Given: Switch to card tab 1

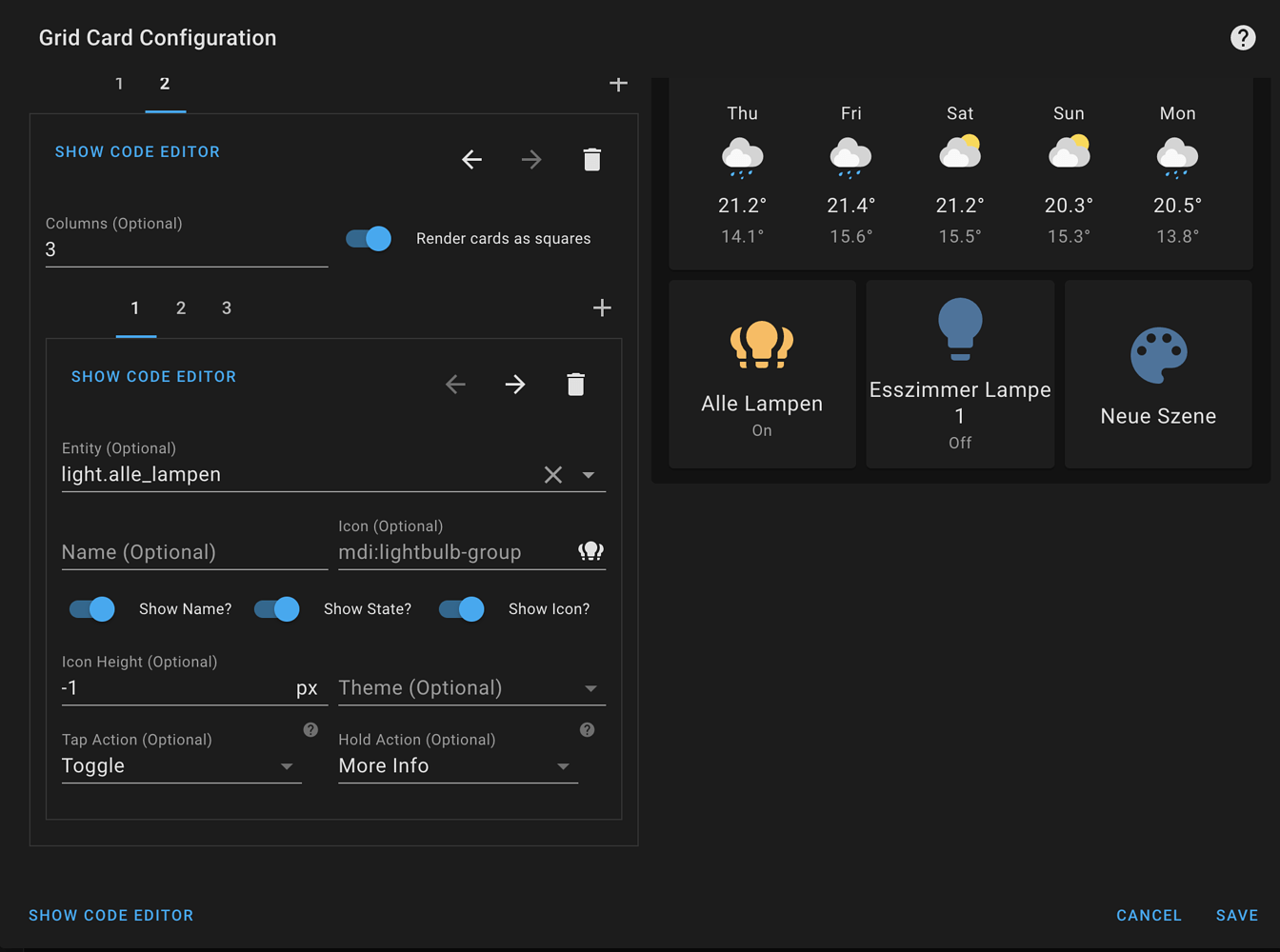Looking at the screenshot, I should [119, 84].
